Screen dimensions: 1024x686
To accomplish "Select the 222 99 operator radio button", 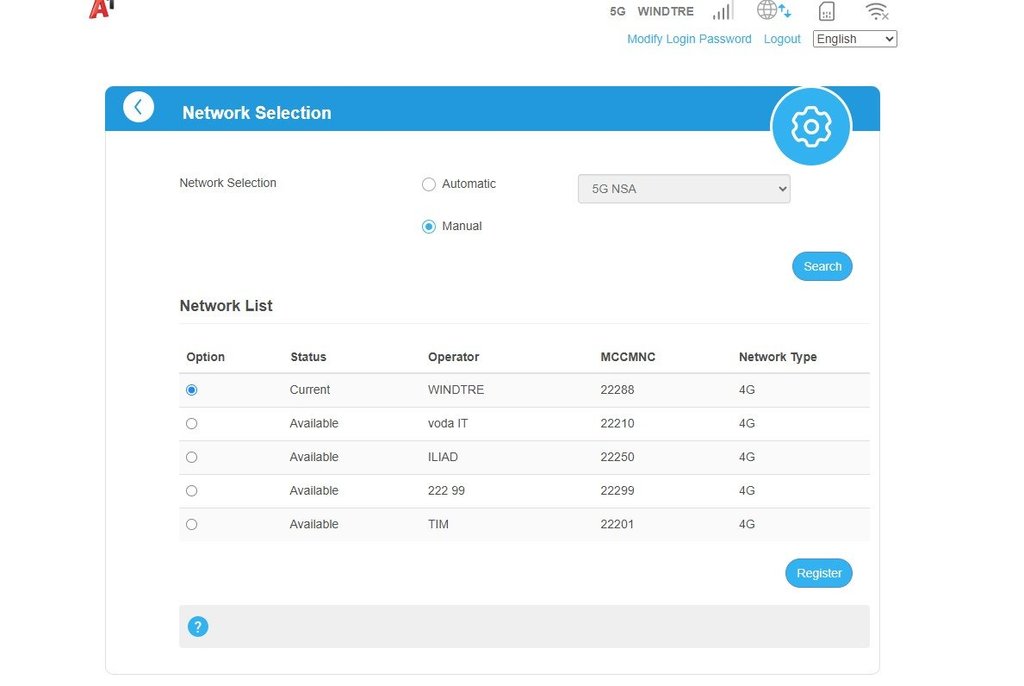I will [192, 491].
